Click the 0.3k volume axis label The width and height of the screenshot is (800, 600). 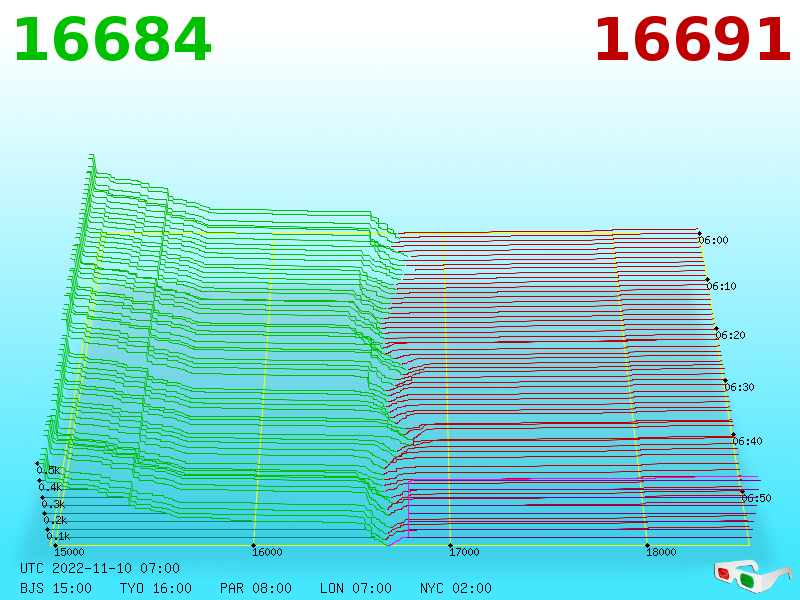point(54,505)
